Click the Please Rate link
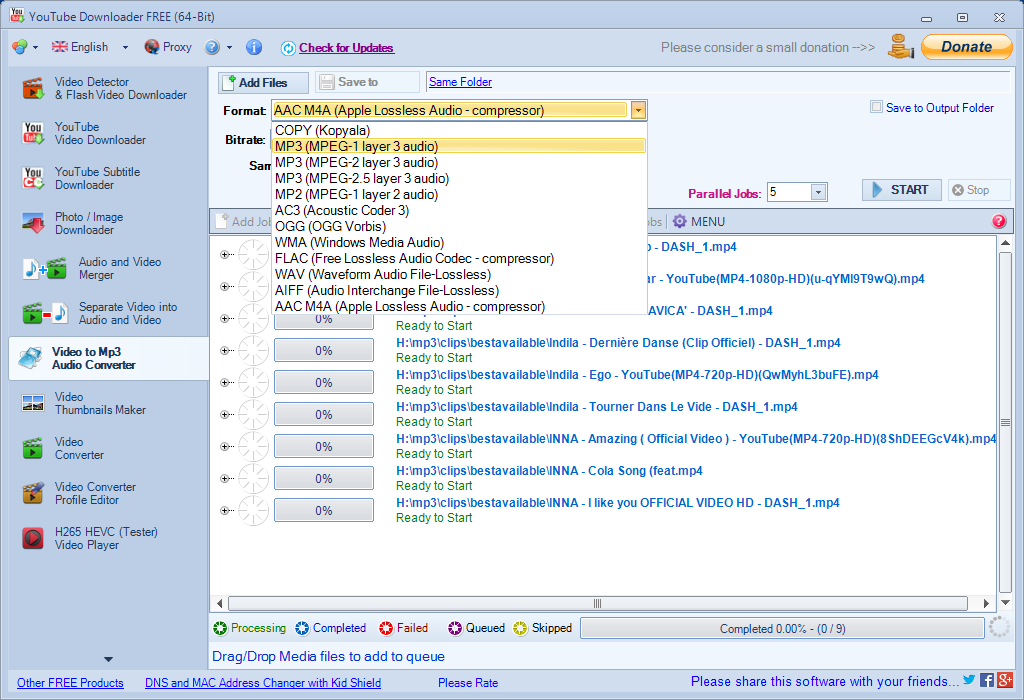 pyautogui.click(x=468, y=683)
